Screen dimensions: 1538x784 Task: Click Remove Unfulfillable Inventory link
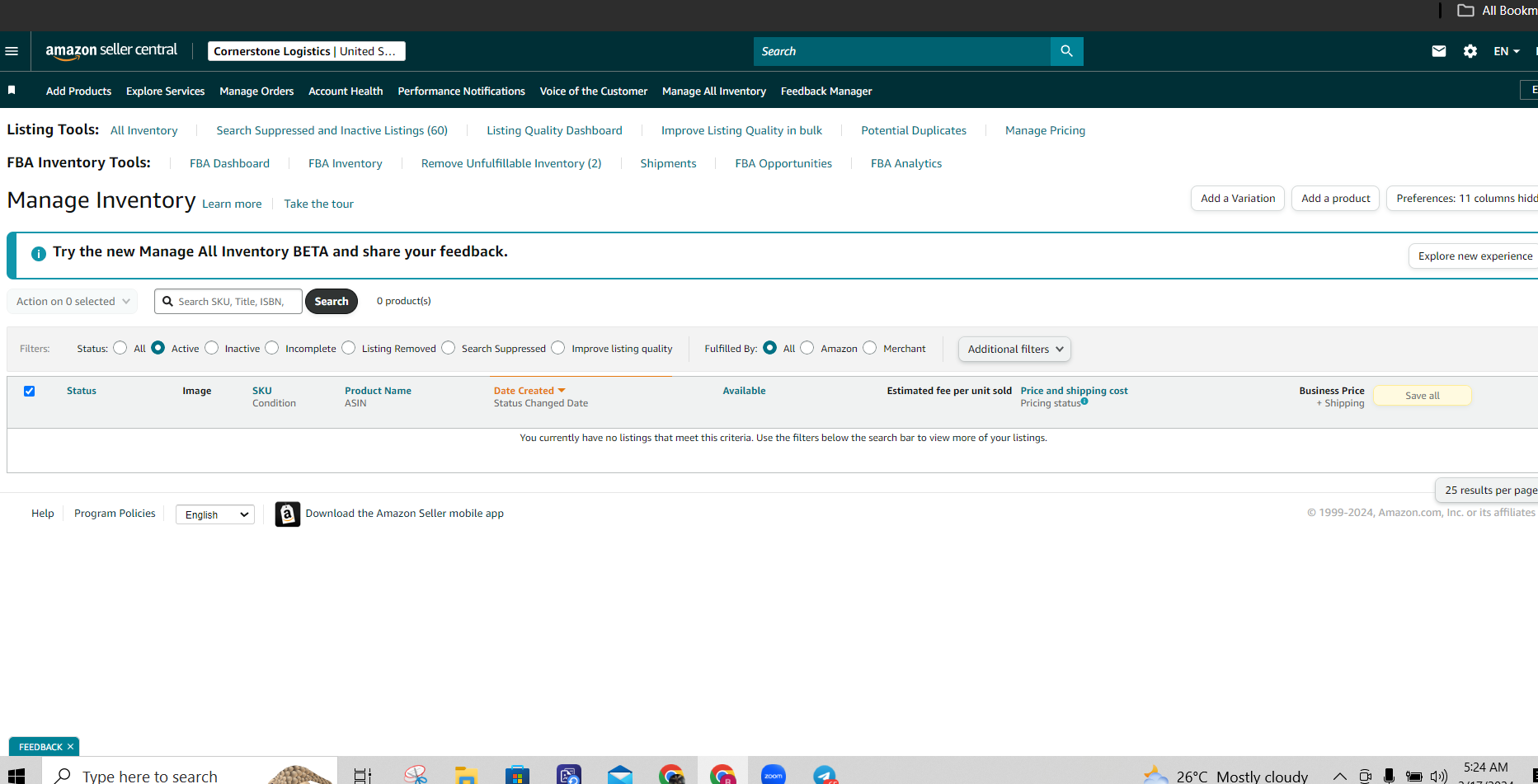tap(511, 163)
